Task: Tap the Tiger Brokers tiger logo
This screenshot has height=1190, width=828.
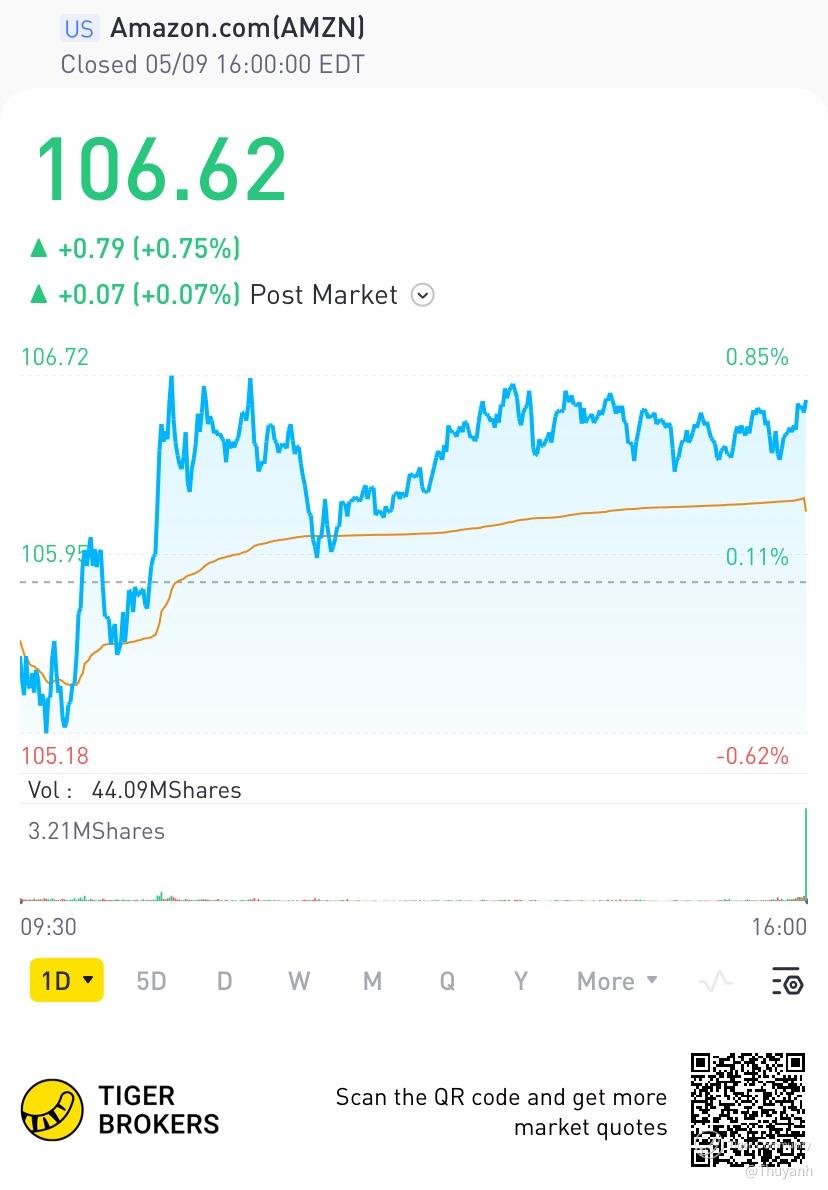Action: 53,1110
